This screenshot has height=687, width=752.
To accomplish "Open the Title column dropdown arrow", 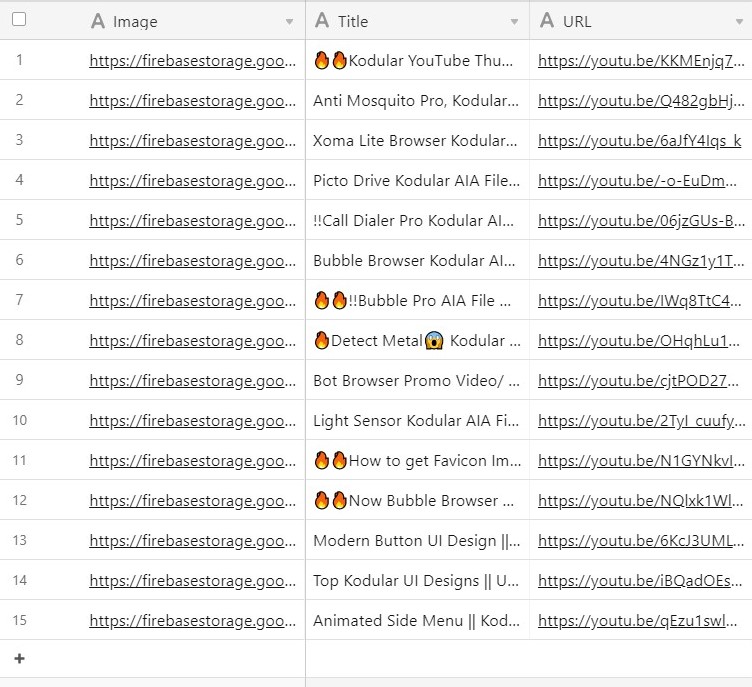I will [x=514, y=22].
